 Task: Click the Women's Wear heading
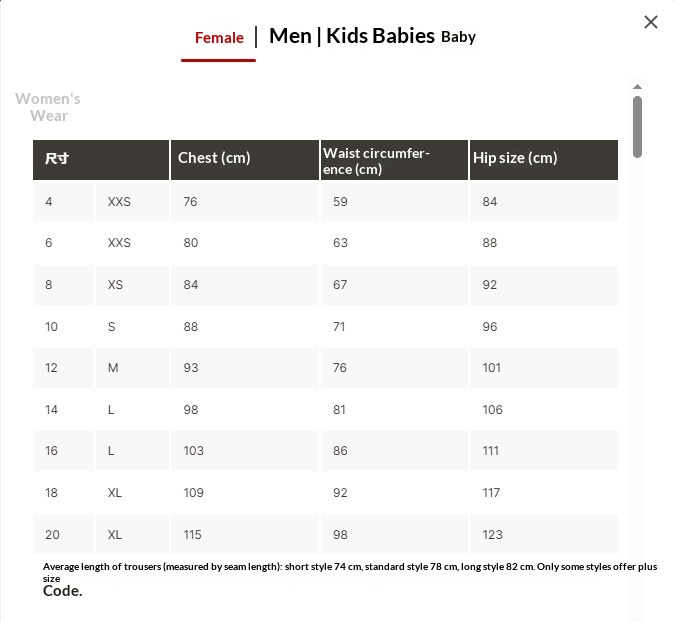[x=48, y=107]
